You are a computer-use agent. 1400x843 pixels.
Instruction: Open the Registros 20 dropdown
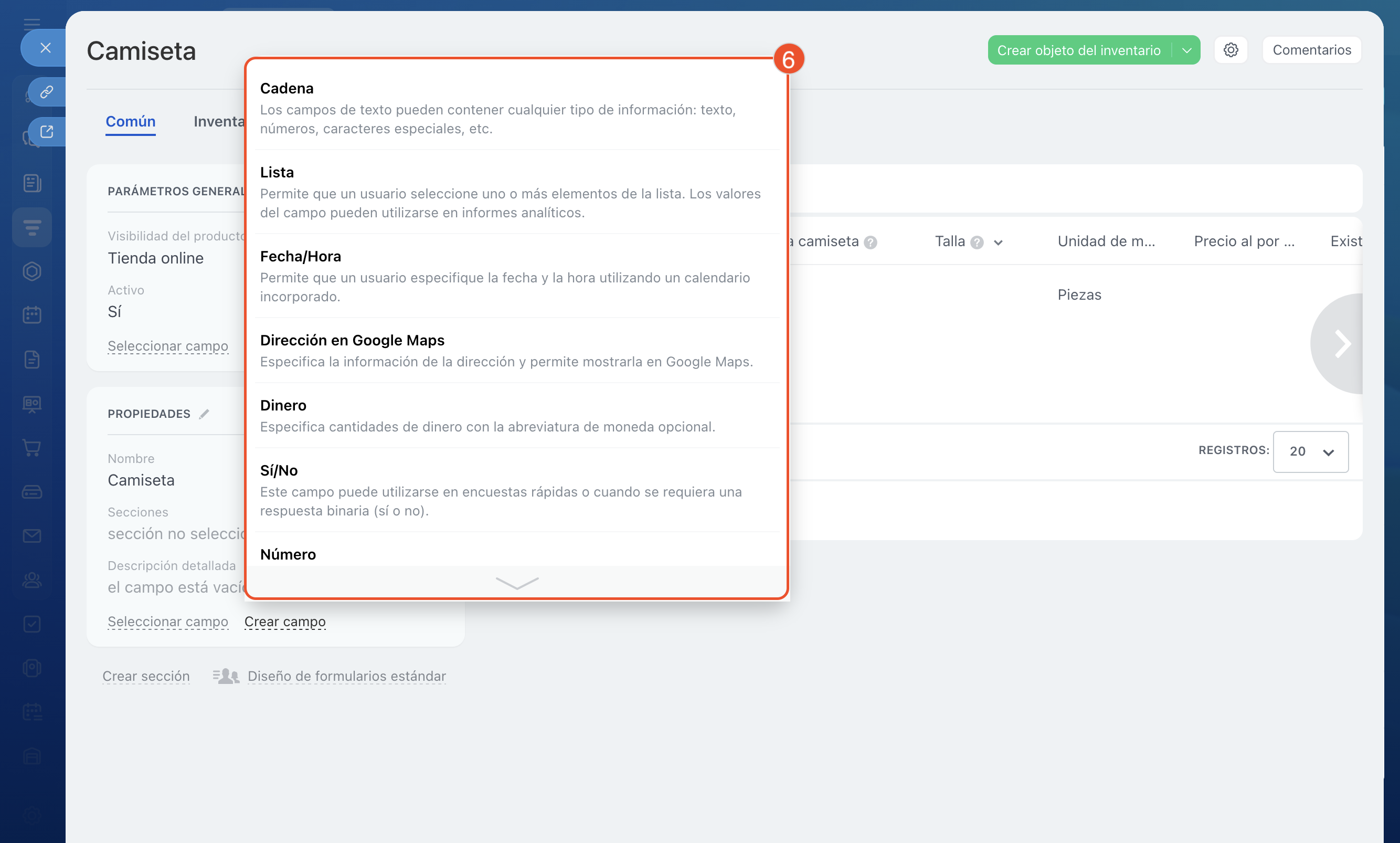1310,451
